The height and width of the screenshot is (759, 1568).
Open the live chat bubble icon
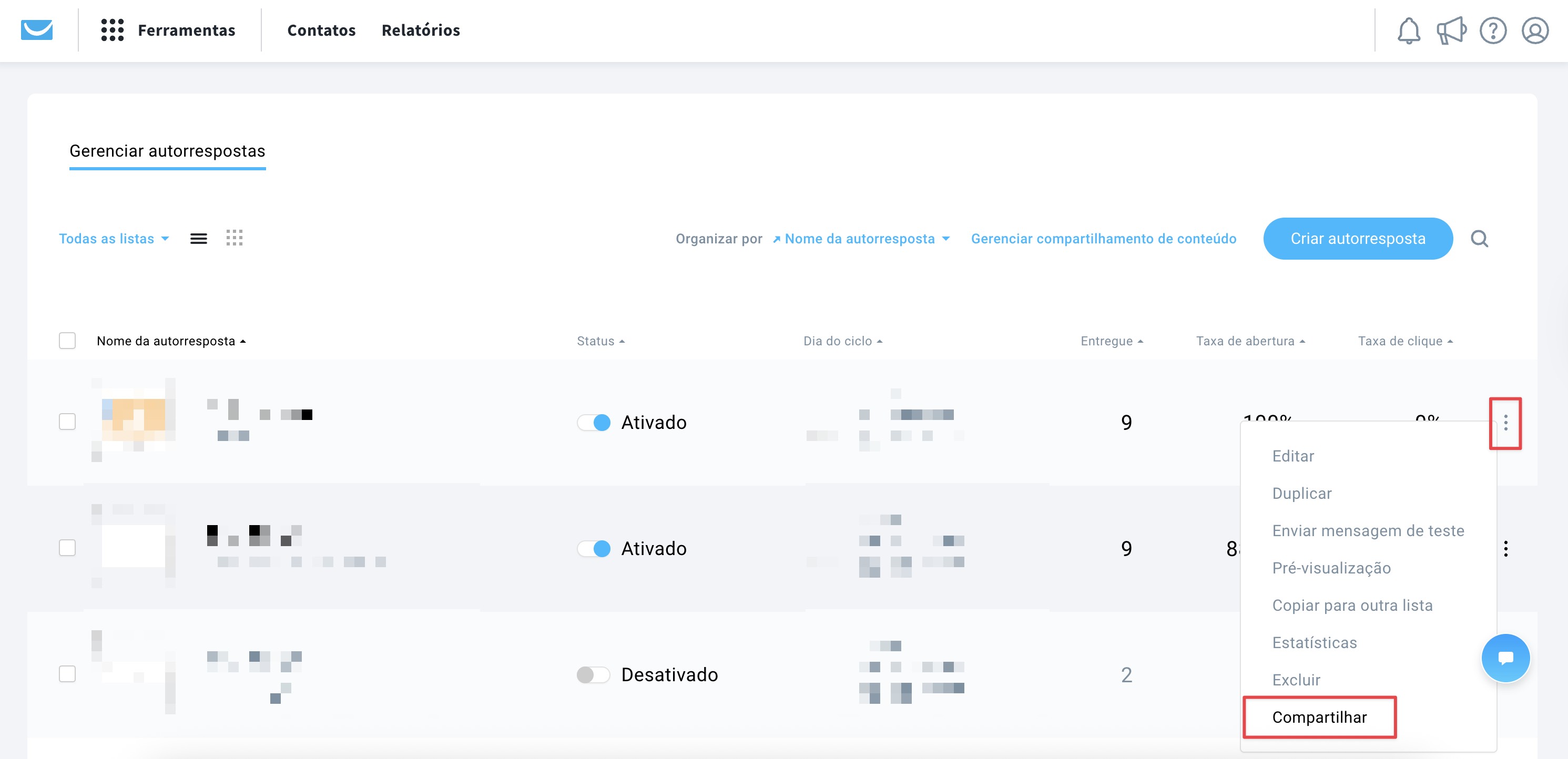1505,658
